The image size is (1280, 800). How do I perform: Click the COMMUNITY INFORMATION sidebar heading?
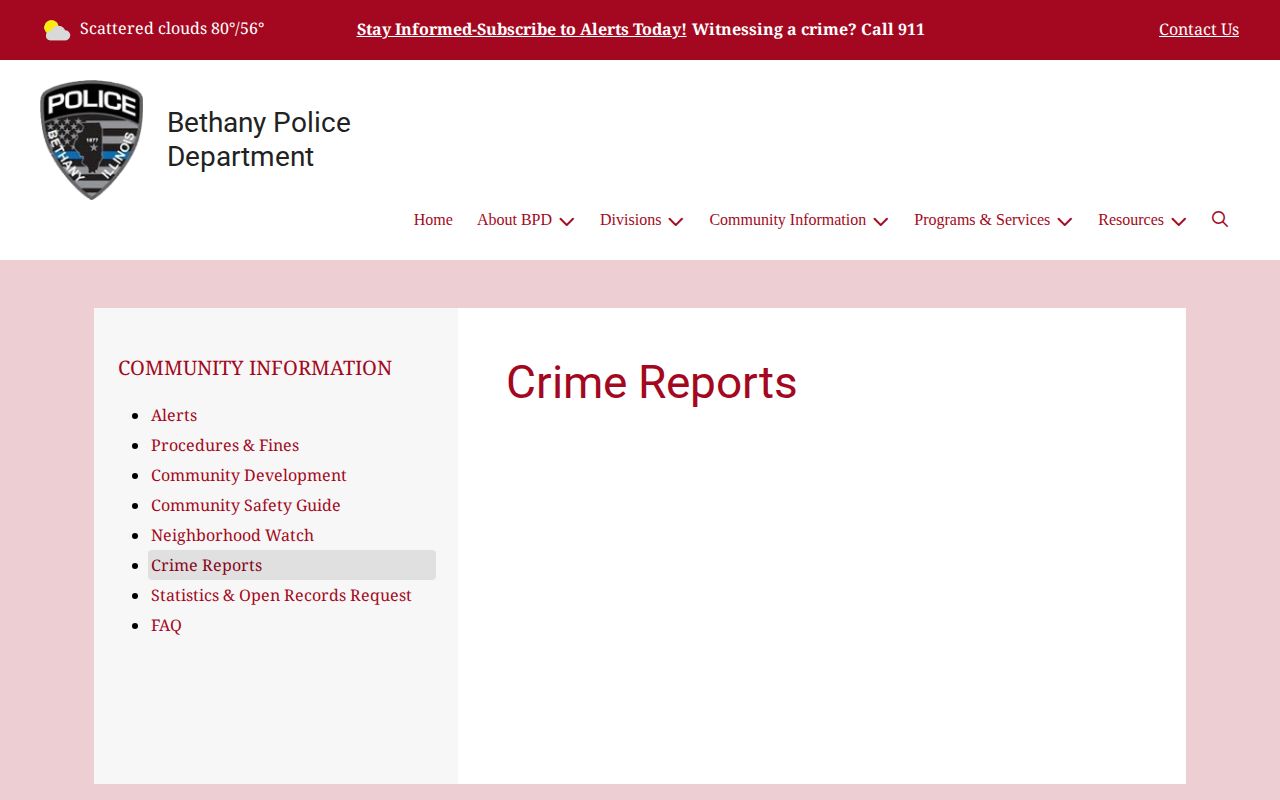255,368
